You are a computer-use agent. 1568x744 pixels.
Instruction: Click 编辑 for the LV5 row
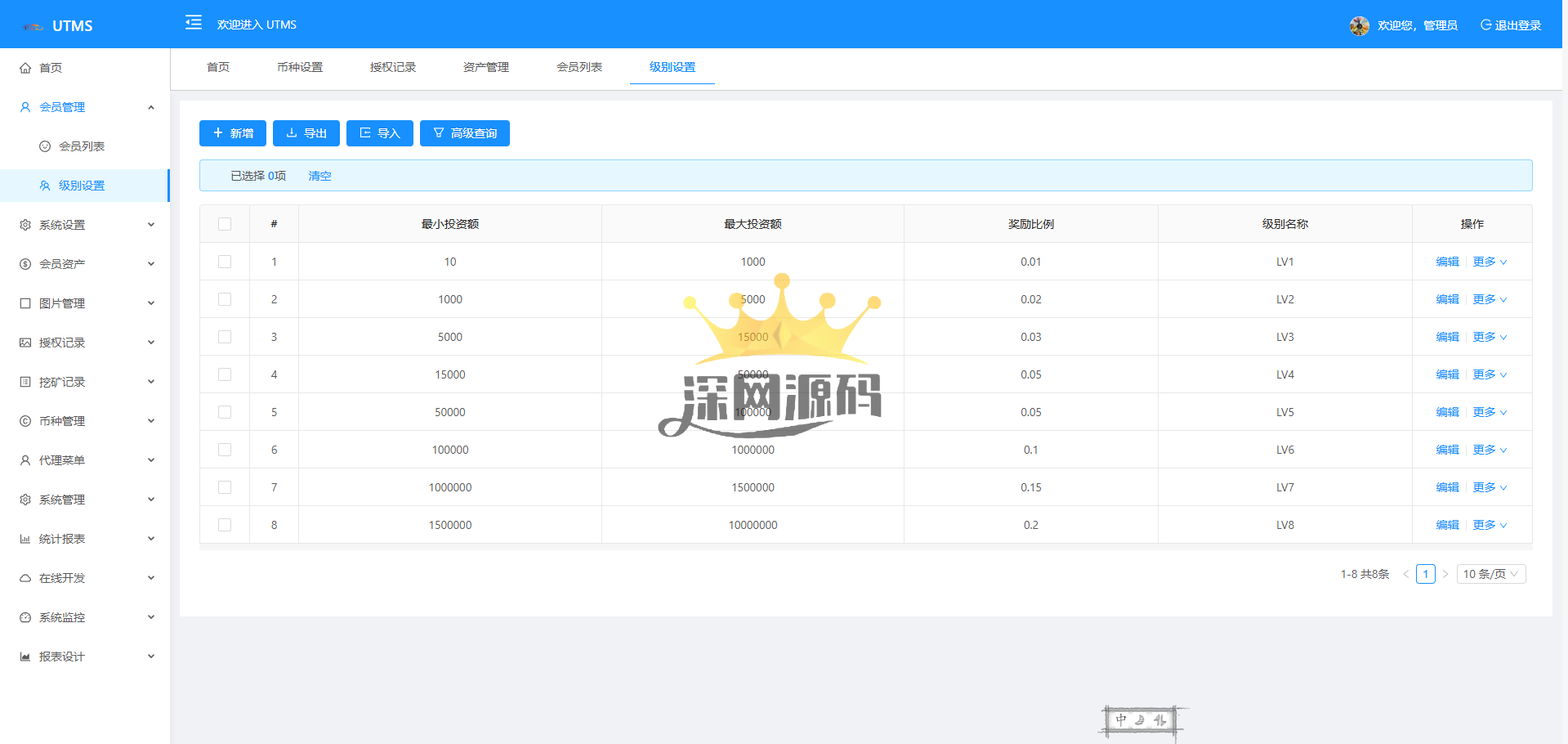pos(1447,412)
